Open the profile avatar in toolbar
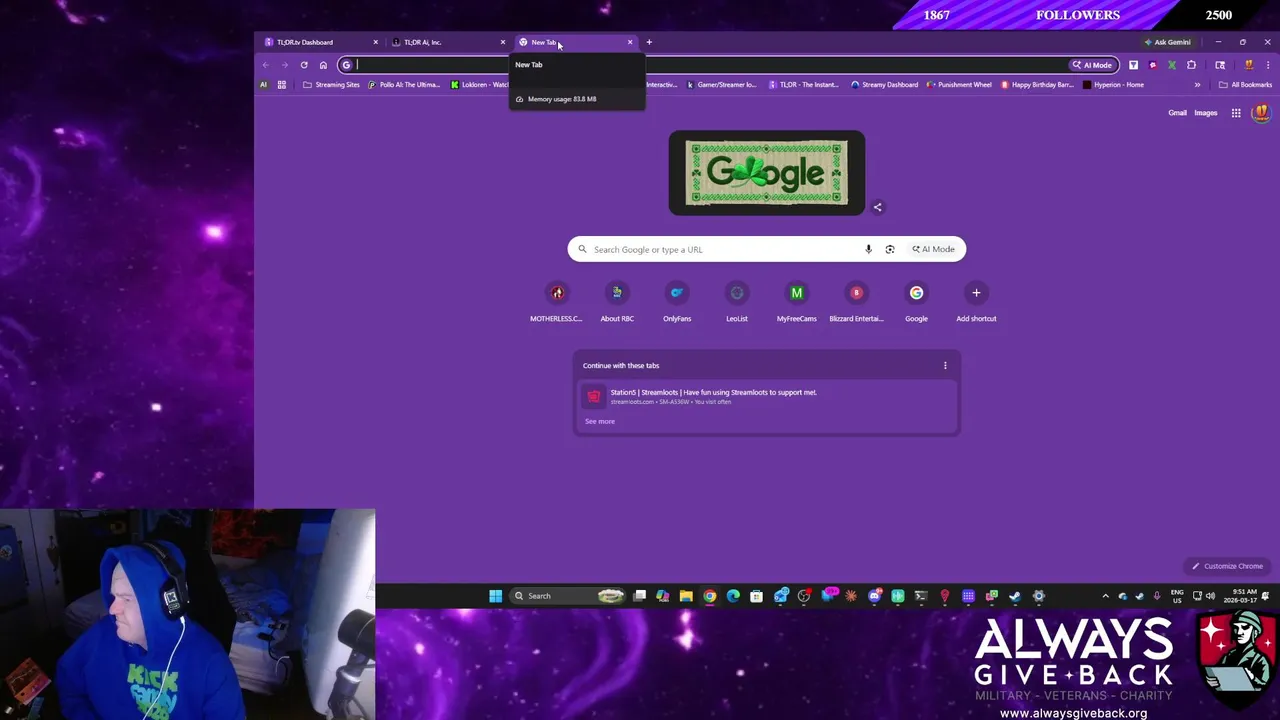The image size is (1280, 720). 1248,65
